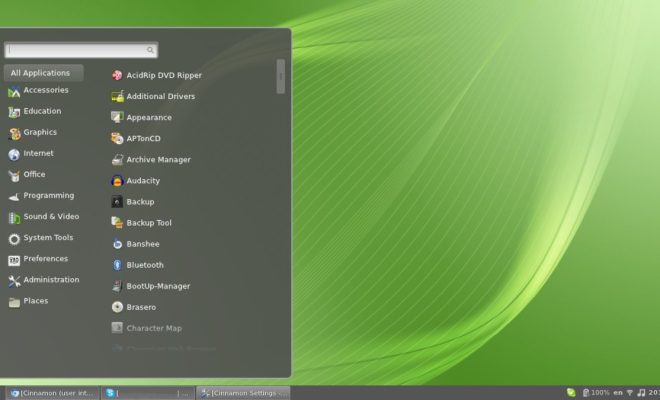Screen dimensions: 660x400
Task: Show All Applications list
Action: (x=44, y=73)
